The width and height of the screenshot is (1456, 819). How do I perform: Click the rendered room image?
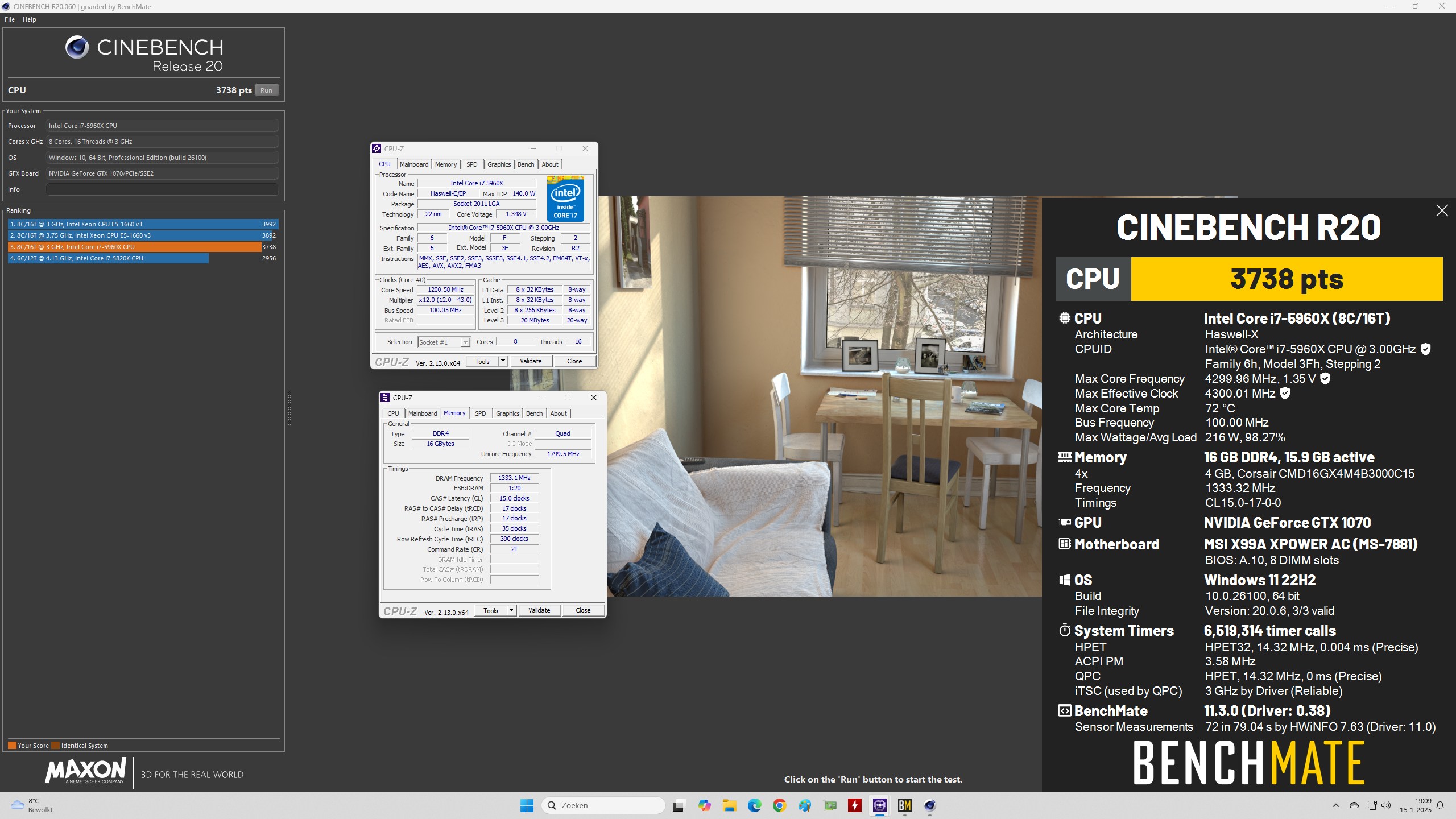(824, 396)
